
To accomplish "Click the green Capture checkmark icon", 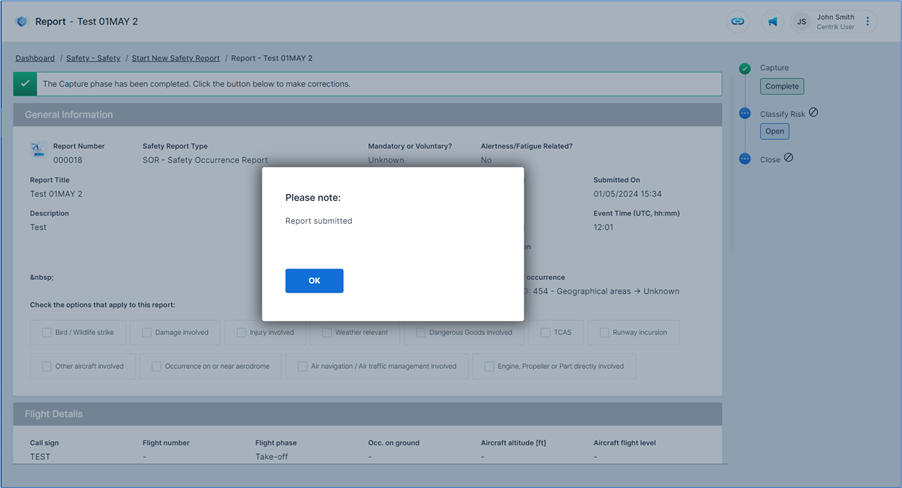I will pyautogui.click(x=745, y=68).
